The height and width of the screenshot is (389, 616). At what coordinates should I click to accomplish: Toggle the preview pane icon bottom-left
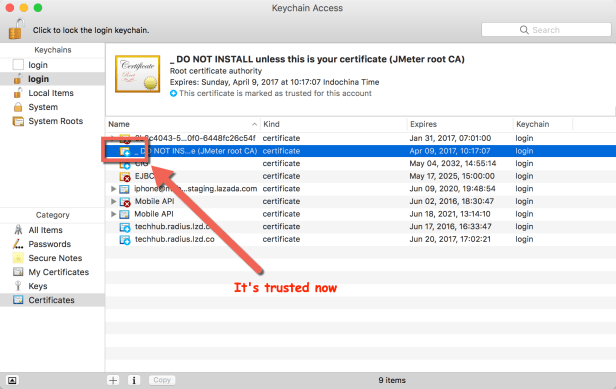coord(12,380)
